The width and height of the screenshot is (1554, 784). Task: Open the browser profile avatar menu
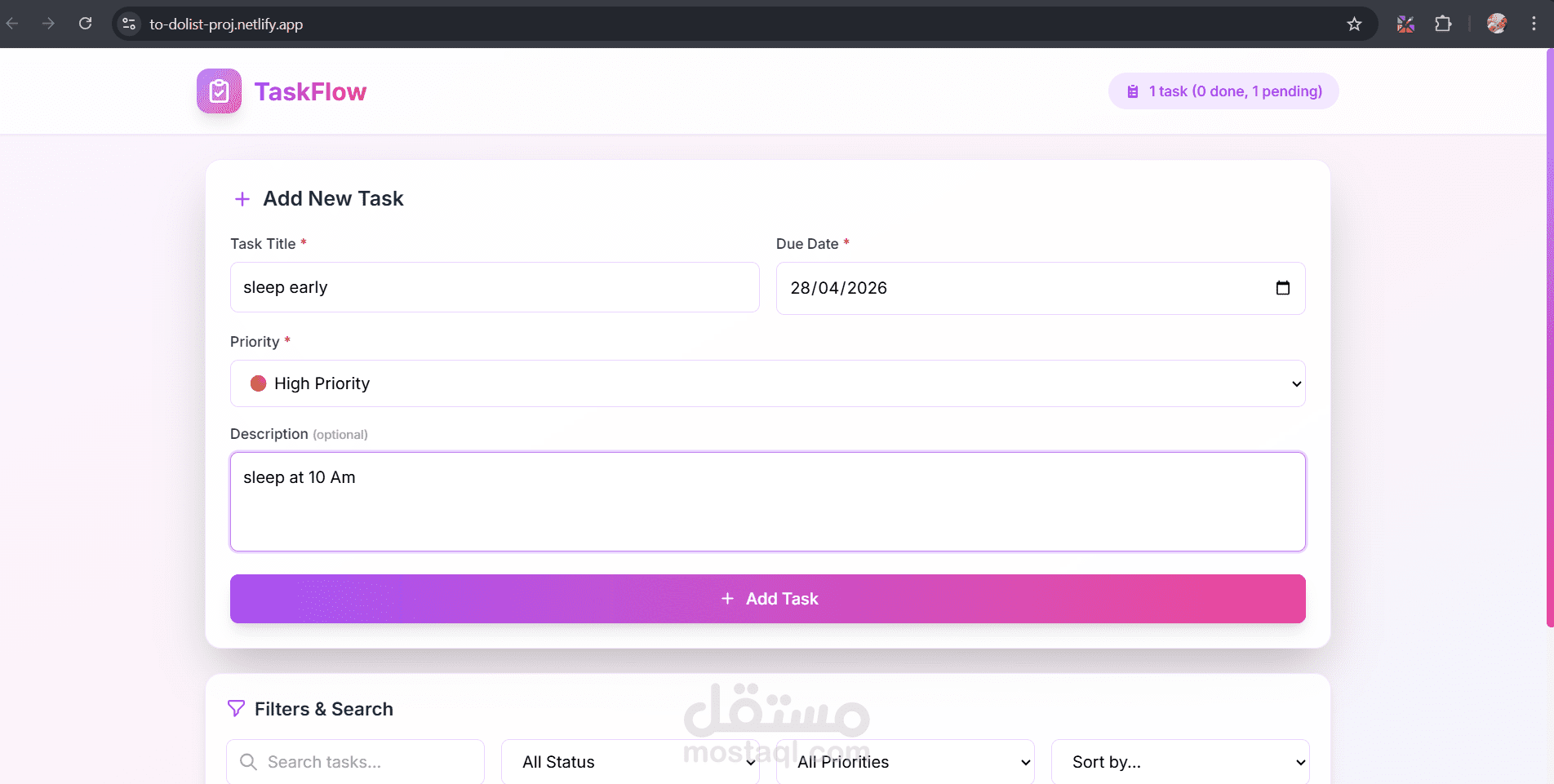(1496, 24)
